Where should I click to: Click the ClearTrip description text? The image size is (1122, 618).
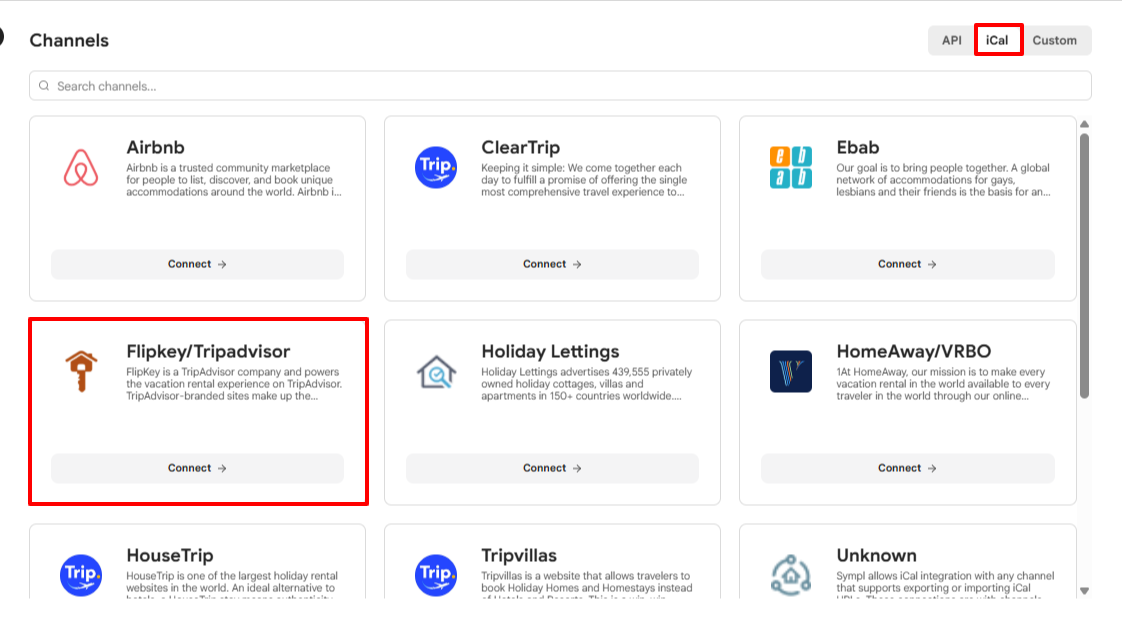584,180
